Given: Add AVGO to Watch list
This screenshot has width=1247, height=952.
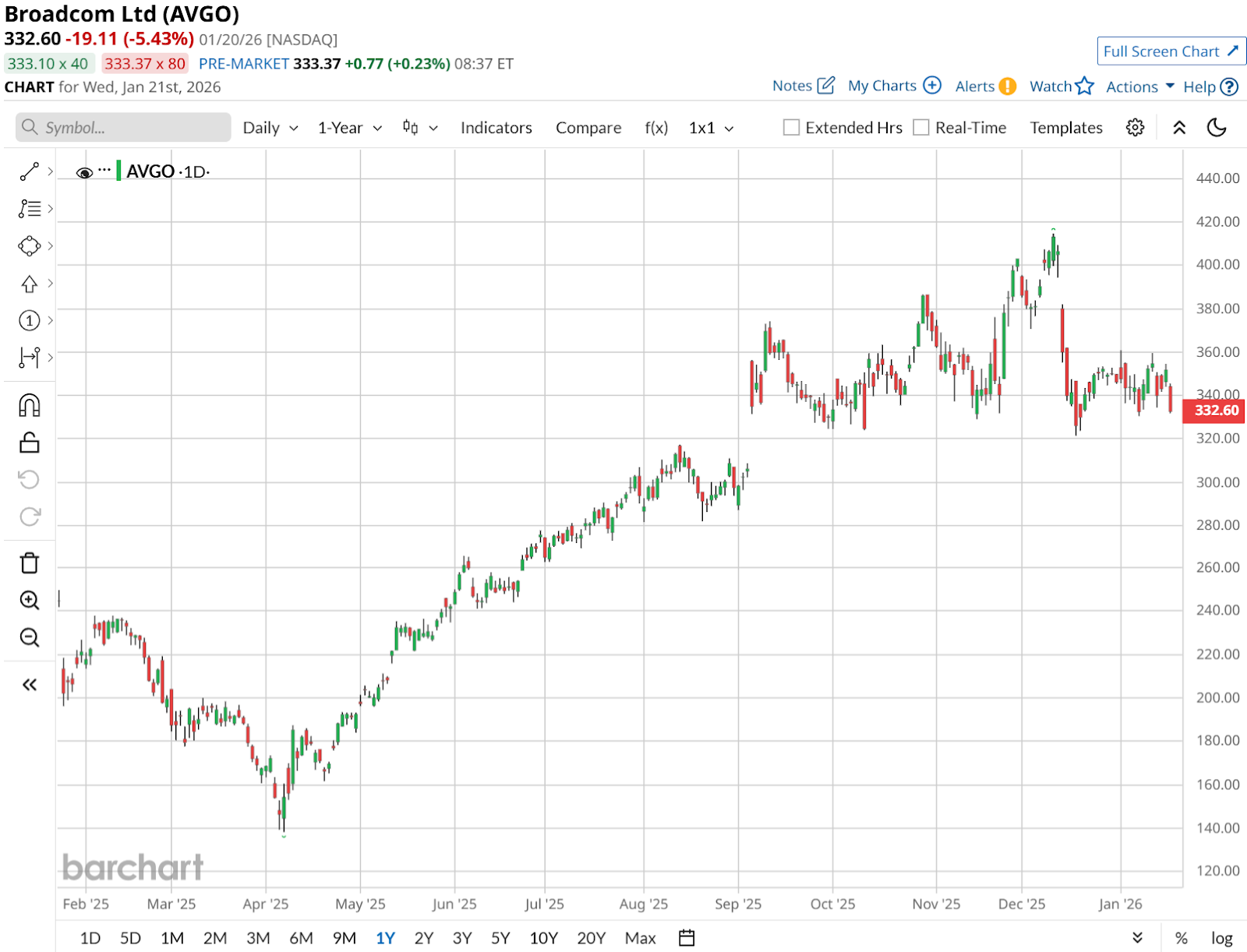Looking at the screenshot, I should [1062, 86].
